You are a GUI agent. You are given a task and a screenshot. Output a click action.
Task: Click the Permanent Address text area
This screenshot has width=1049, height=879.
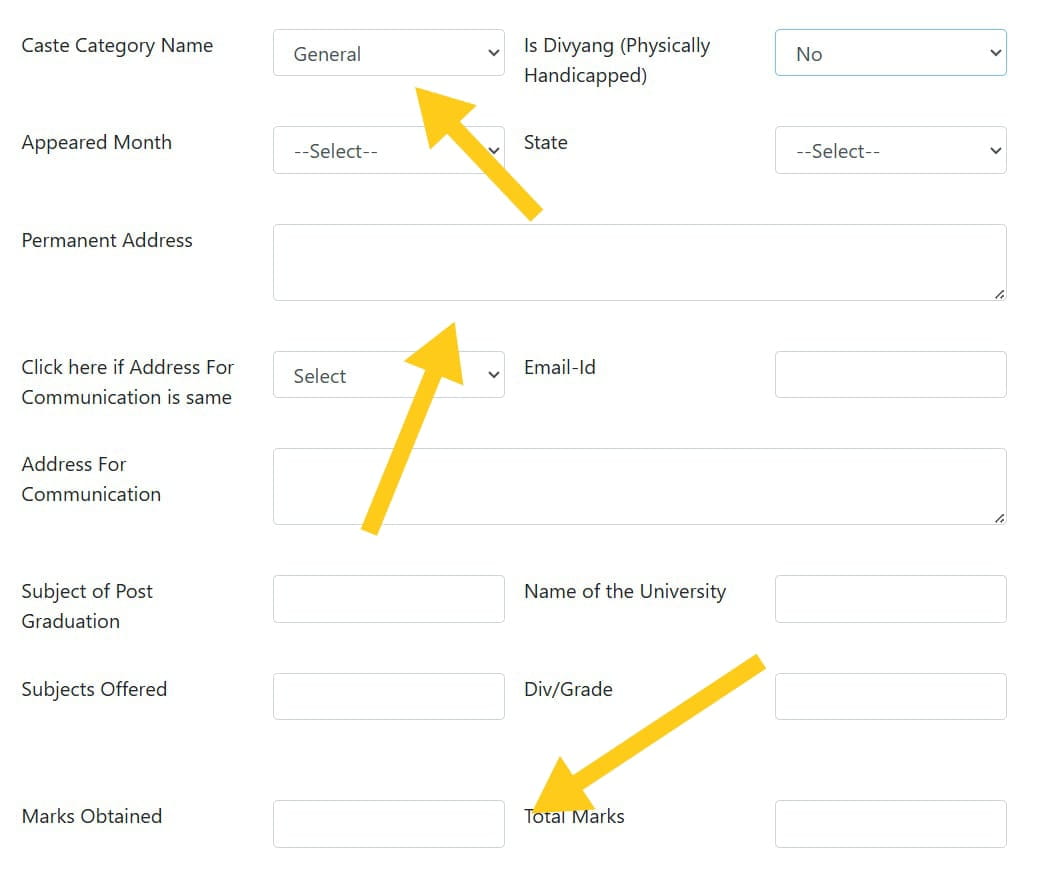tap(640, 262)
